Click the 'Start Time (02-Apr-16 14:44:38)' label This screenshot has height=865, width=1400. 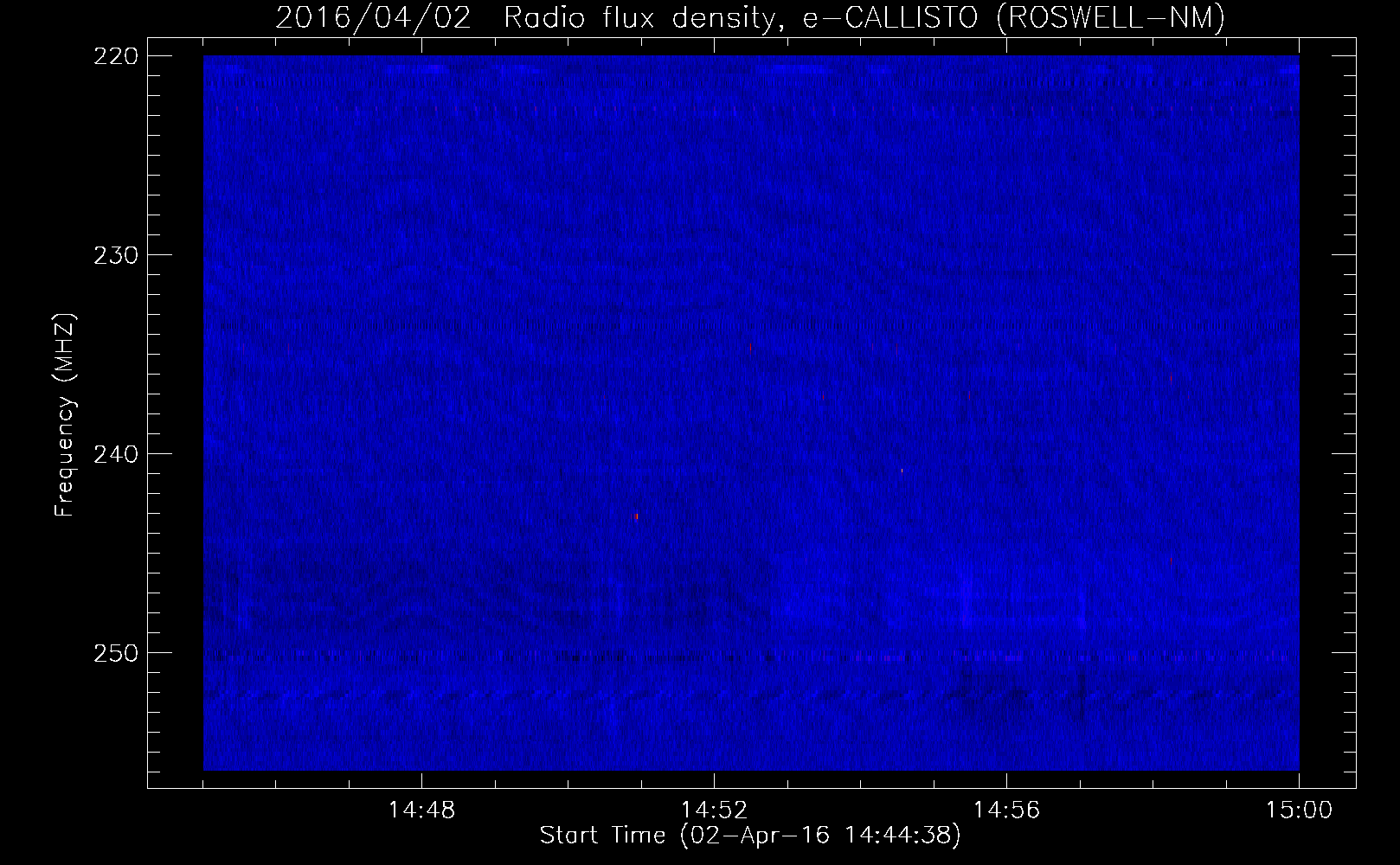pos(750,836)
